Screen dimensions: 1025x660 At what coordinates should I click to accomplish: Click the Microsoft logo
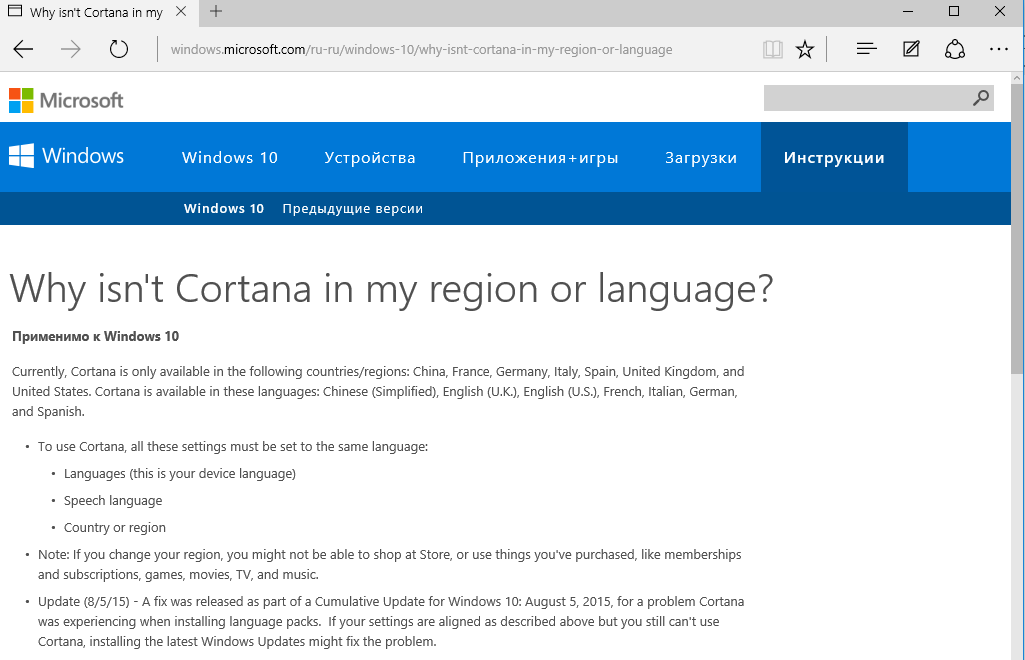coord(66,100)
